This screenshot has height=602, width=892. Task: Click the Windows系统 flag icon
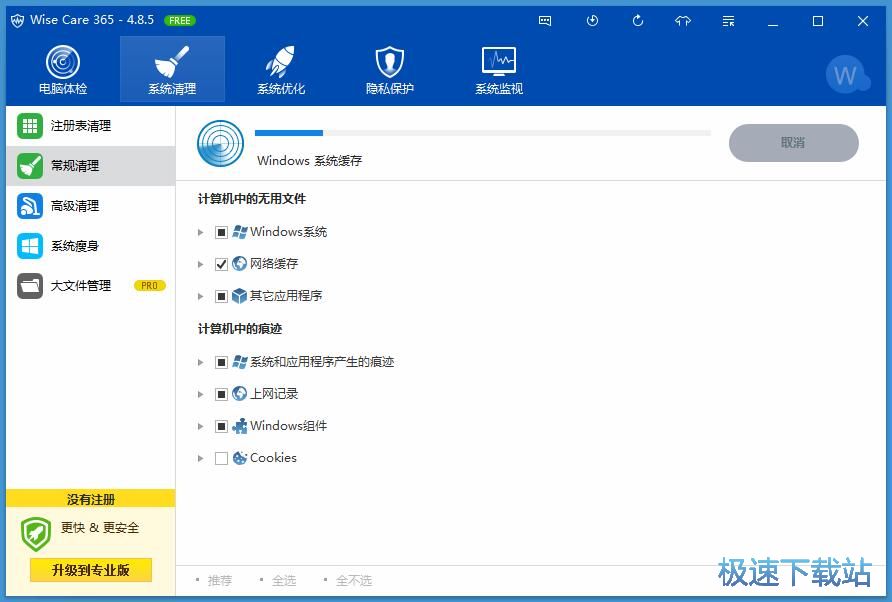click(x=239, y=232)
